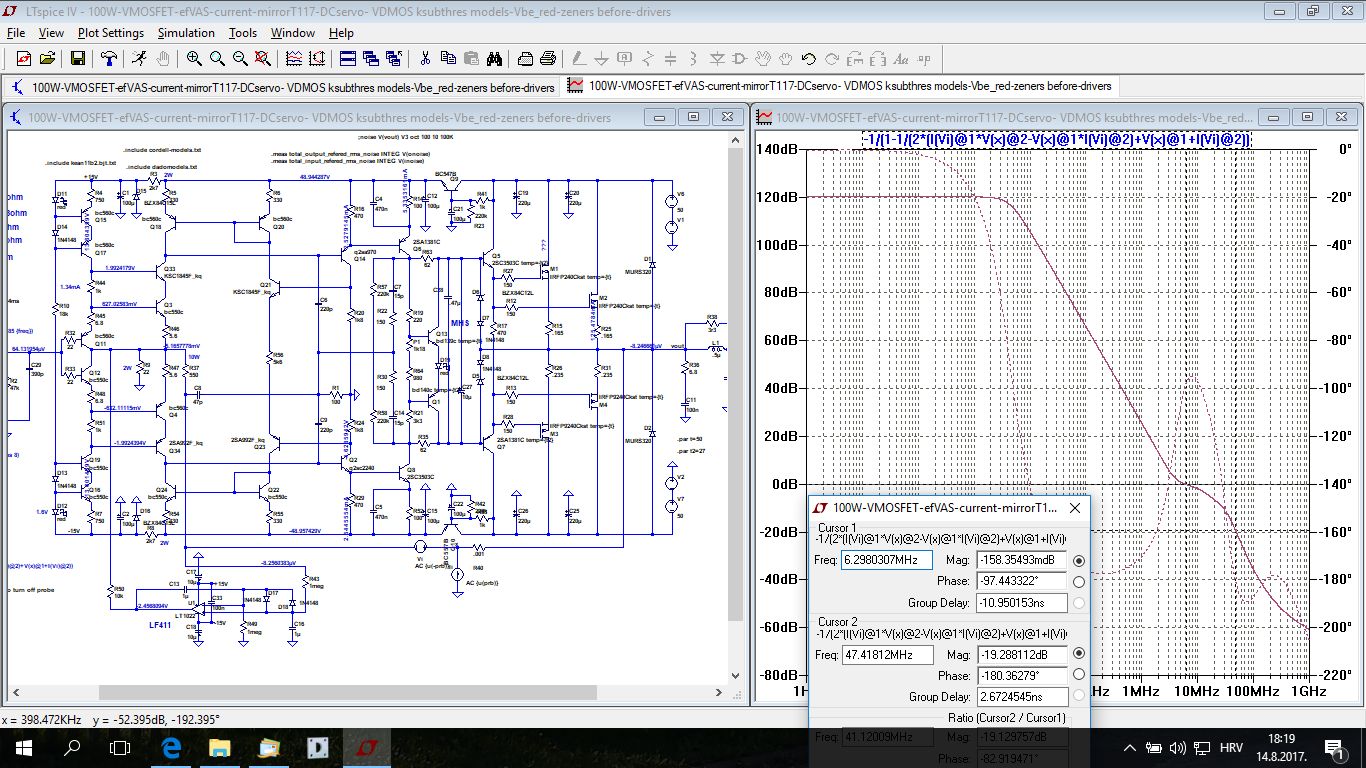Click the Zoom Out magnifier icon
1366x768 pixels.
click(240, 58)
